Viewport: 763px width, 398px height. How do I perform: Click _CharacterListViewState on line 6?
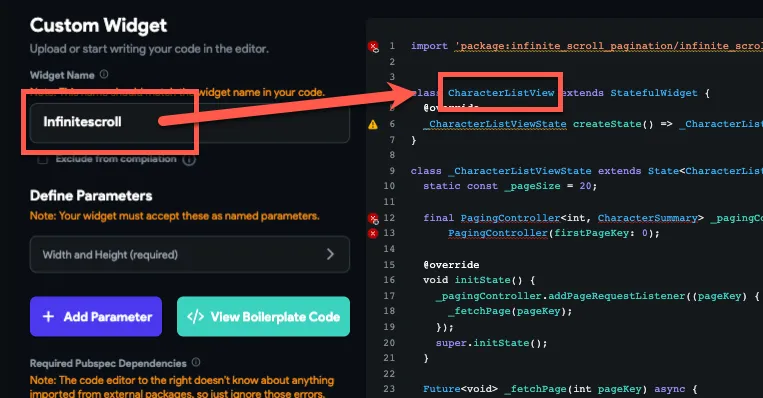coord(494,124)
